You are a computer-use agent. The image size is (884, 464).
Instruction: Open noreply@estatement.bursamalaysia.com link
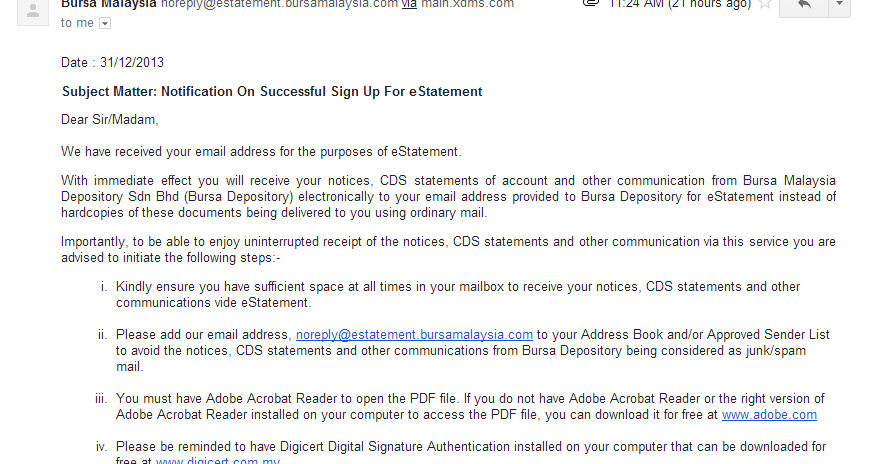(x=414, y=334)
